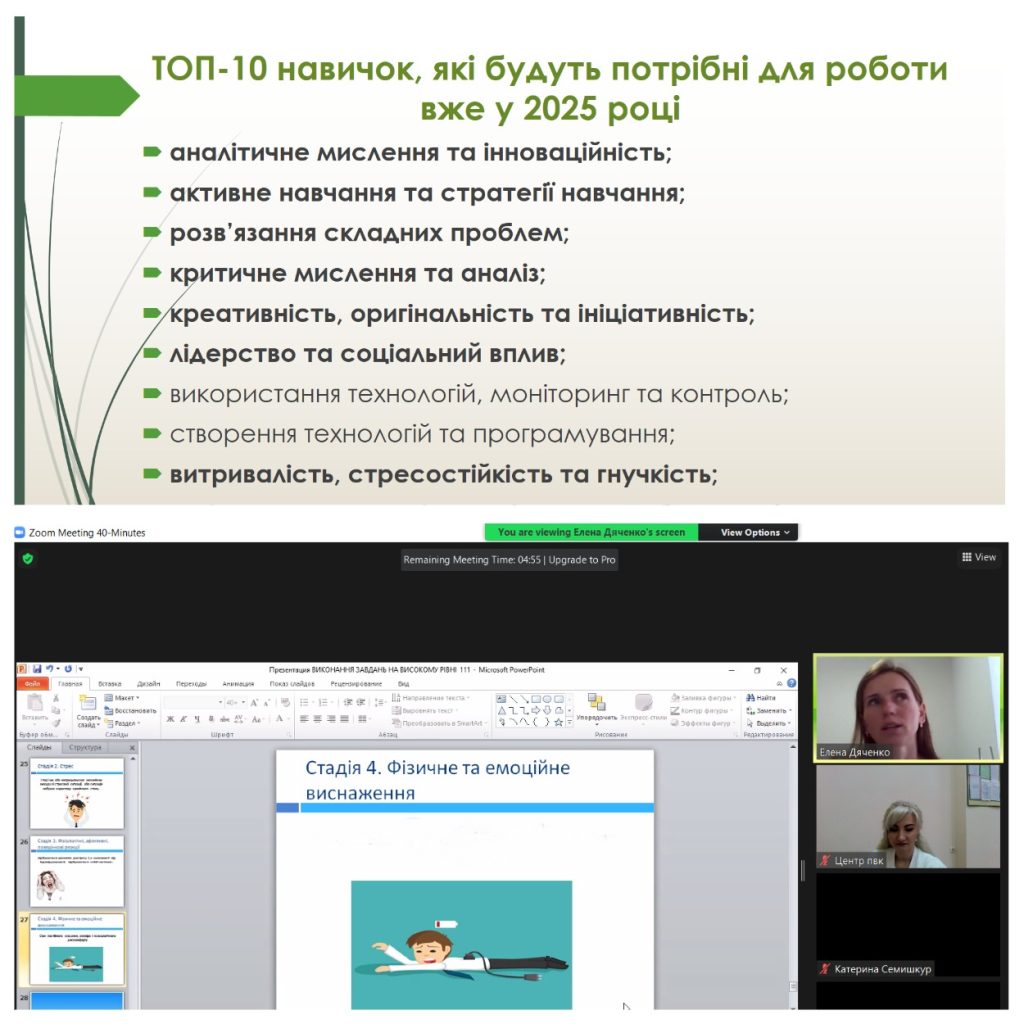Select slide 26 thumbnail in slides panel

[x=77, y=871]
